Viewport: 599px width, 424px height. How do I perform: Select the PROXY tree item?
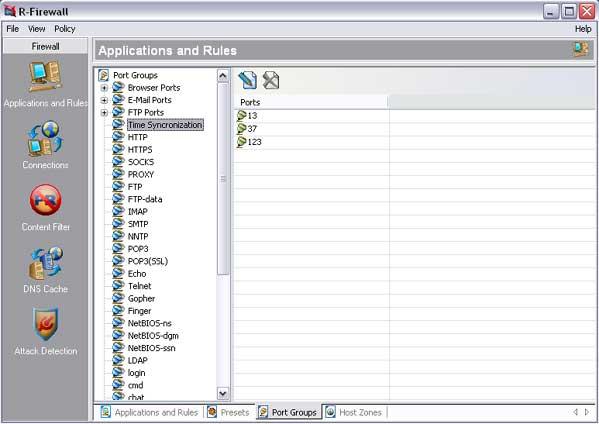point(141,175)
